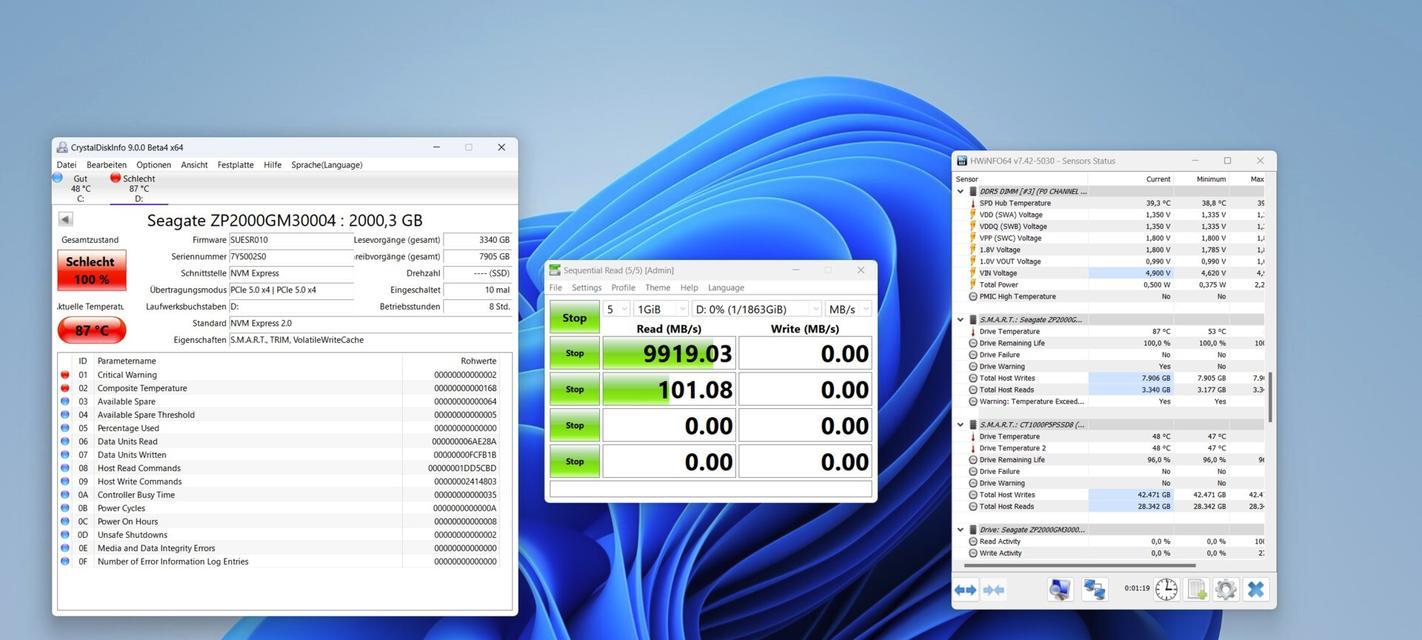Click the previous-disk arrow in CrystalDiskInfo
This screenshot has width=1422, height=640.
pyautogui.click(x=65, y=220)
